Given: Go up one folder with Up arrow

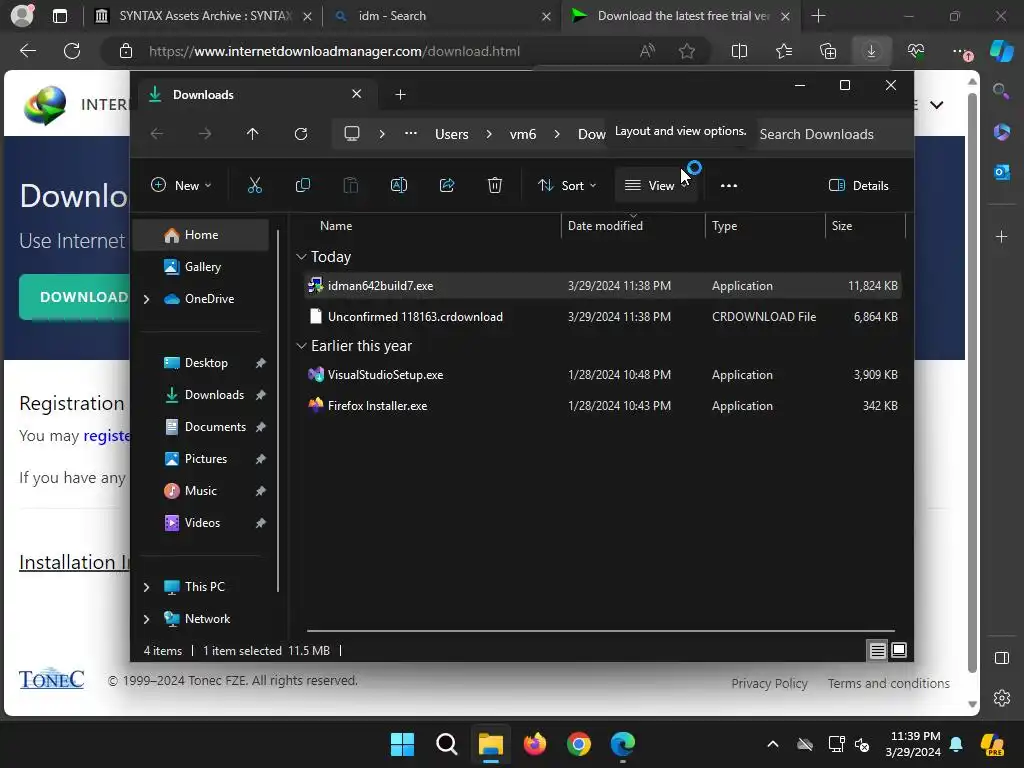Looking at the screenshot, I should 253,134.
